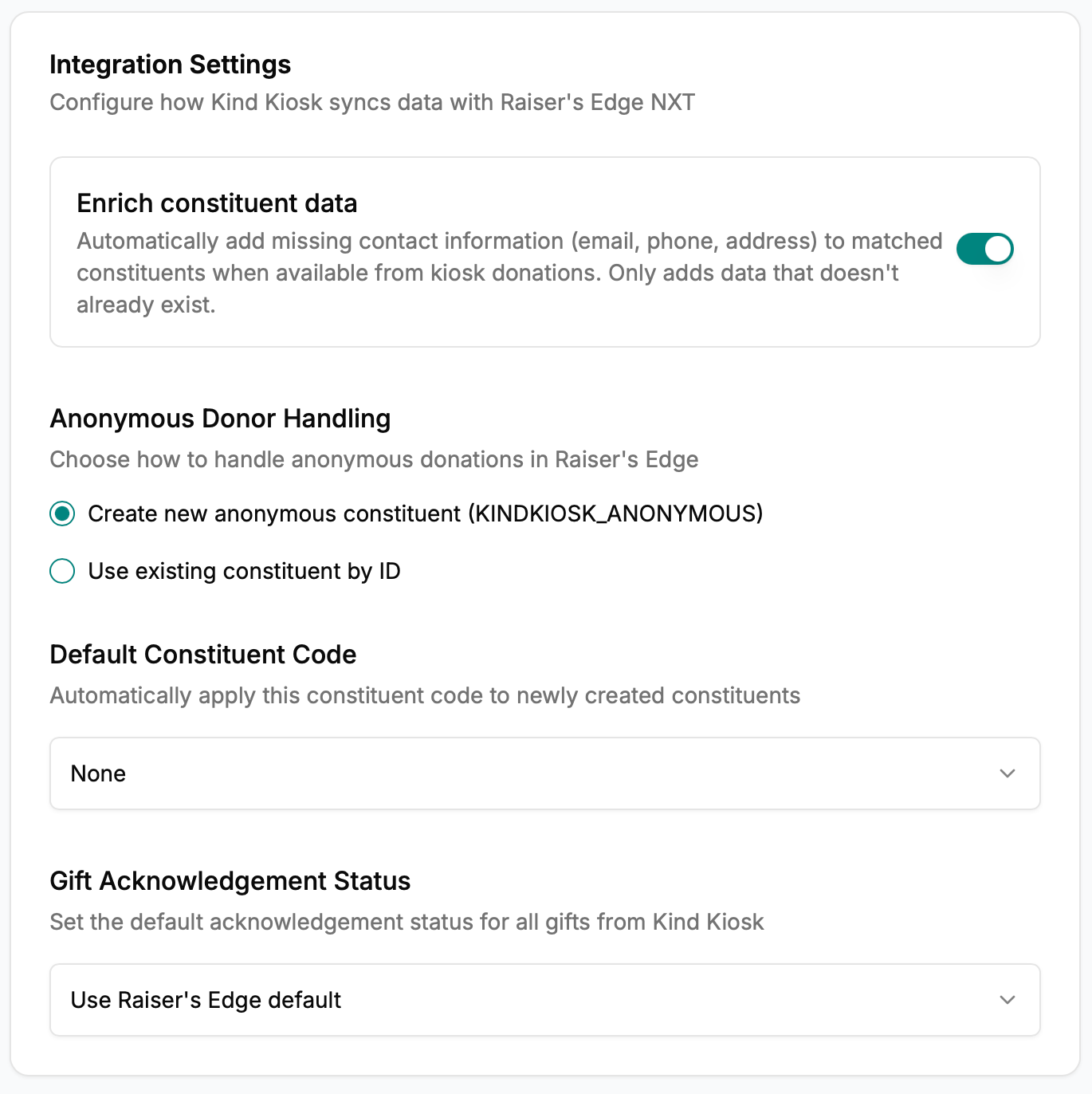Viewport: 1092px width, 1094px height.
Task: Click the Default Constituent Code heading
Action: (x=202, y=655)
